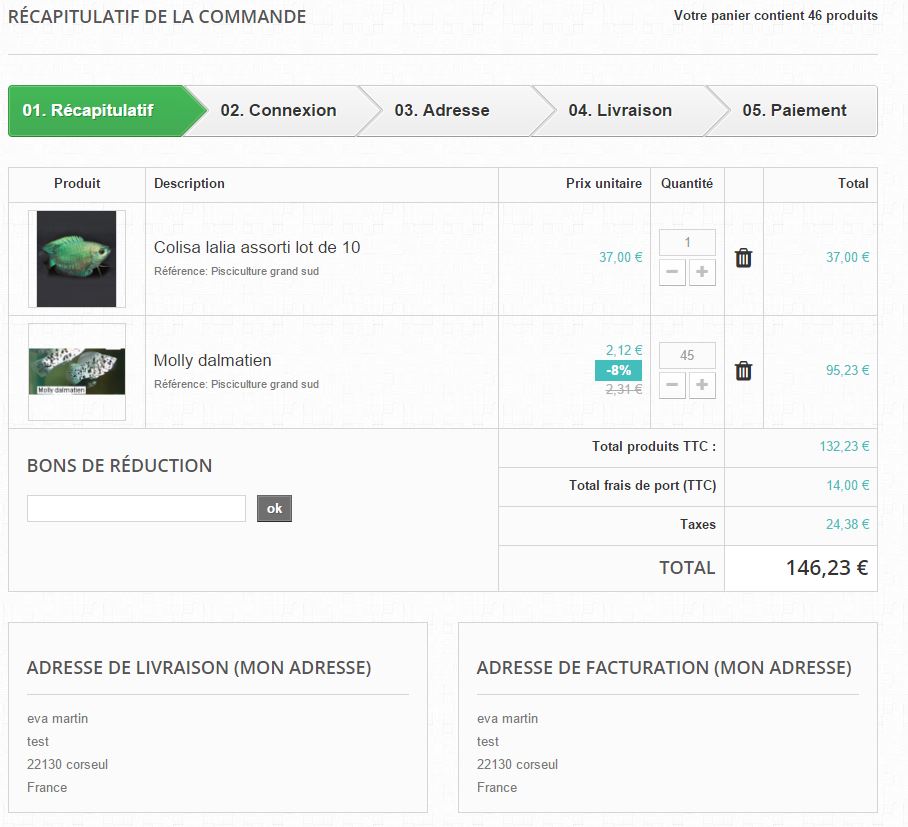Decrease Molly dalmatien quantity with minus
This screenshot has height=827, width=908.
point(672,385)
